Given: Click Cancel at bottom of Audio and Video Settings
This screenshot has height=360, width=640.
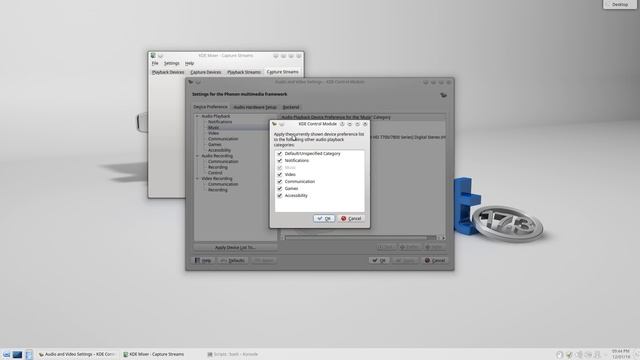Looking at the screenshot, I should pos(435,260).
